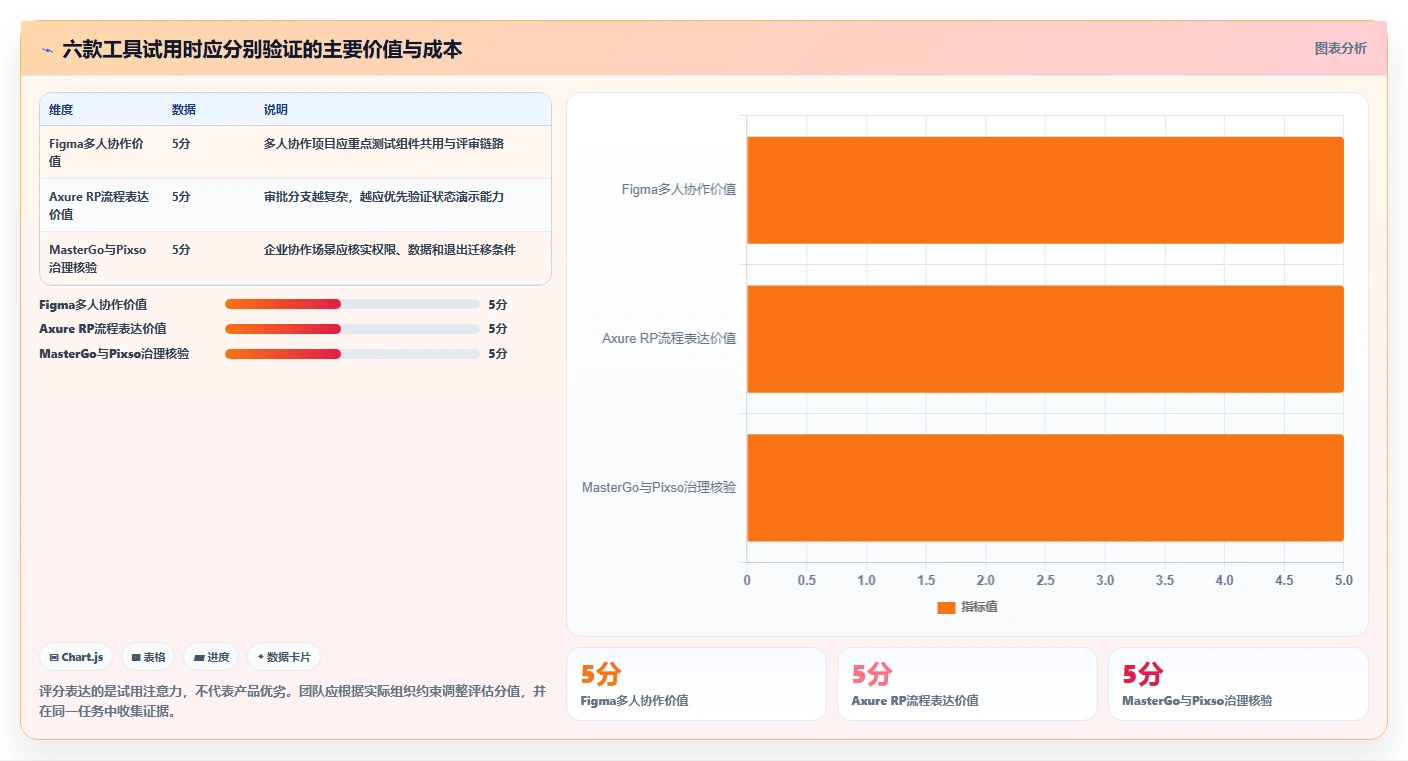Click the Axure RP流程表达价值 chart bar
The image size is (1408, 761).
1045,339
